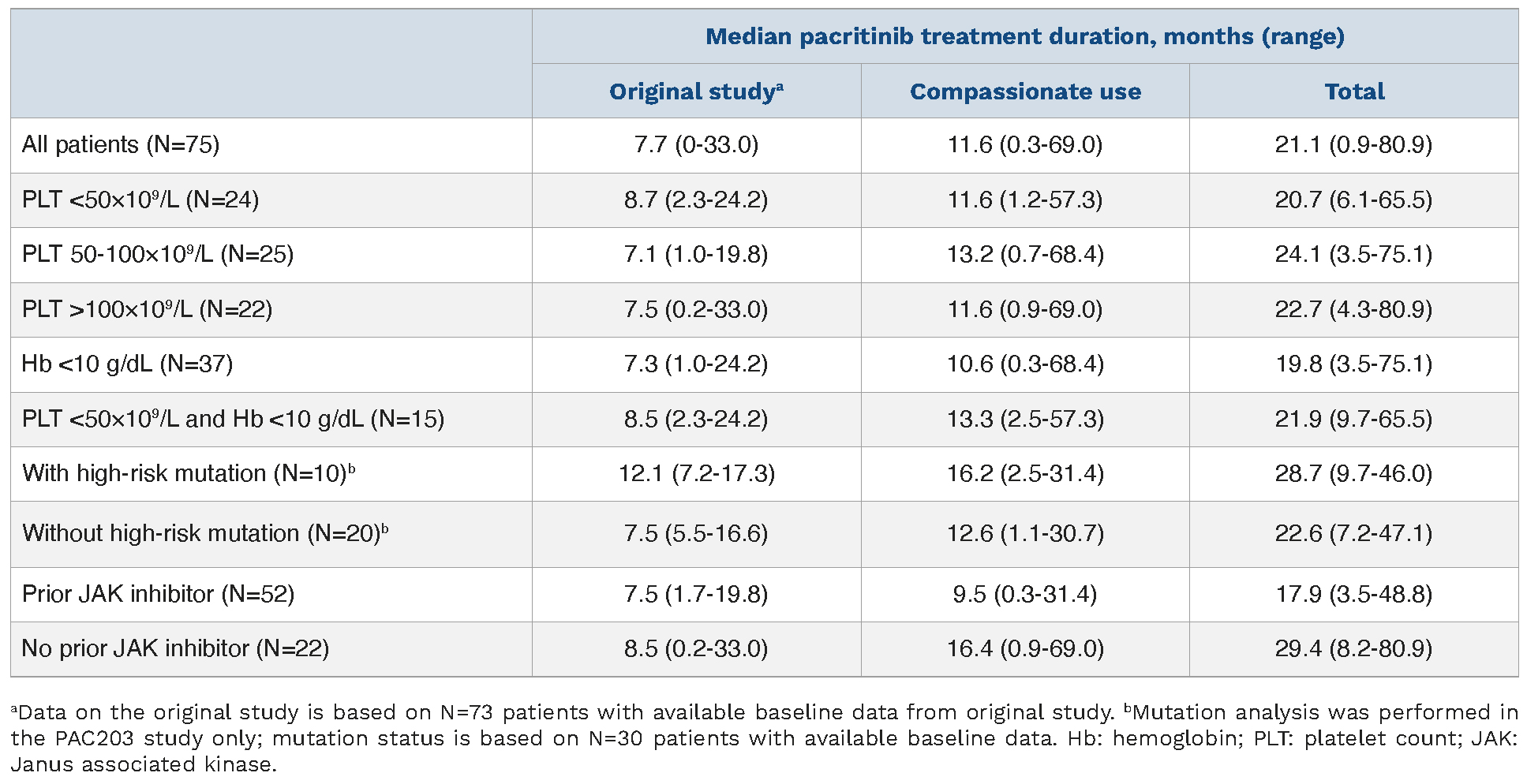1527x784 pixels.
Task: Click the 'Original study' column header
Action: (x=695, y=91)
